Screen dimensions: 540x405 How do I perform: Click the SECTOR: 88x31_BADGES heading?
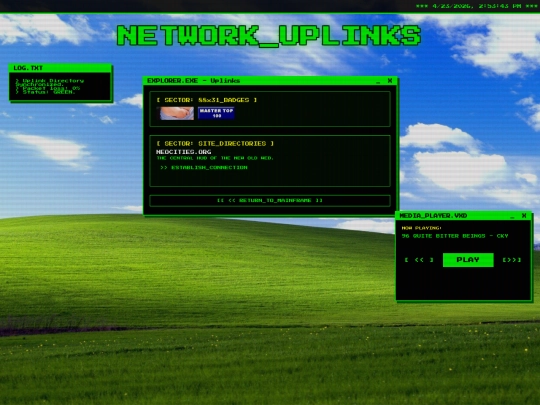click(x=207, y=100)
